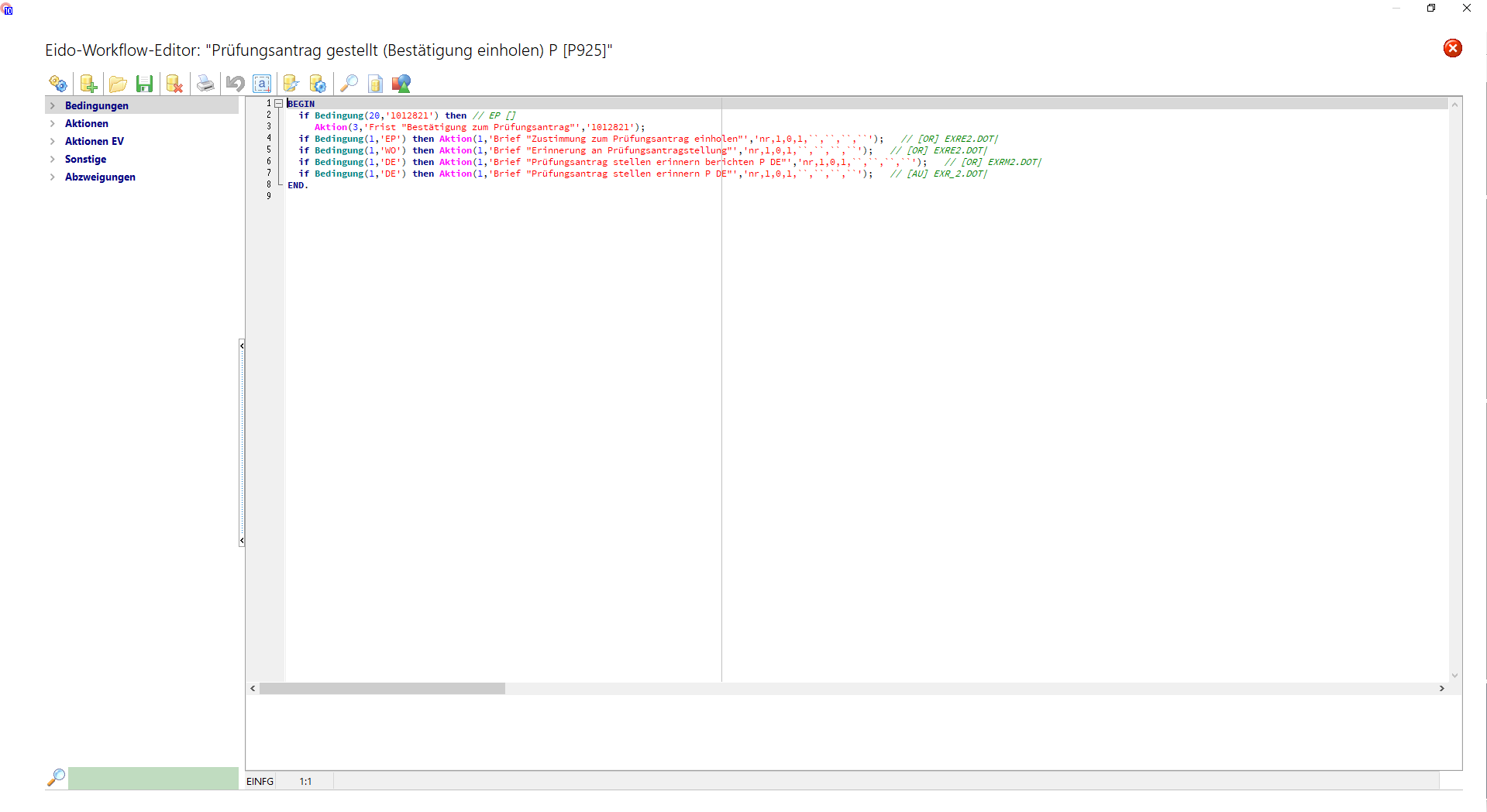Expand the Abzweigungen tree node
This screenshot has height=812, width=1487.
(x=53, y=177)
